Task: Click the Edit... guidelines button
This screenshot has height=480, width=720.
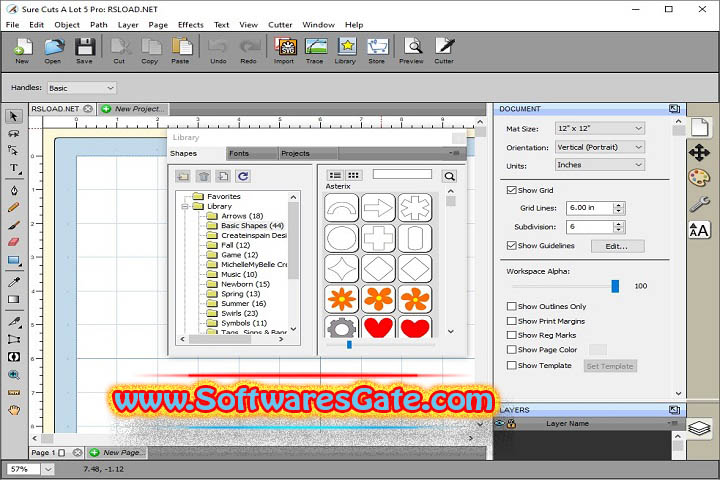Action: 618,246
